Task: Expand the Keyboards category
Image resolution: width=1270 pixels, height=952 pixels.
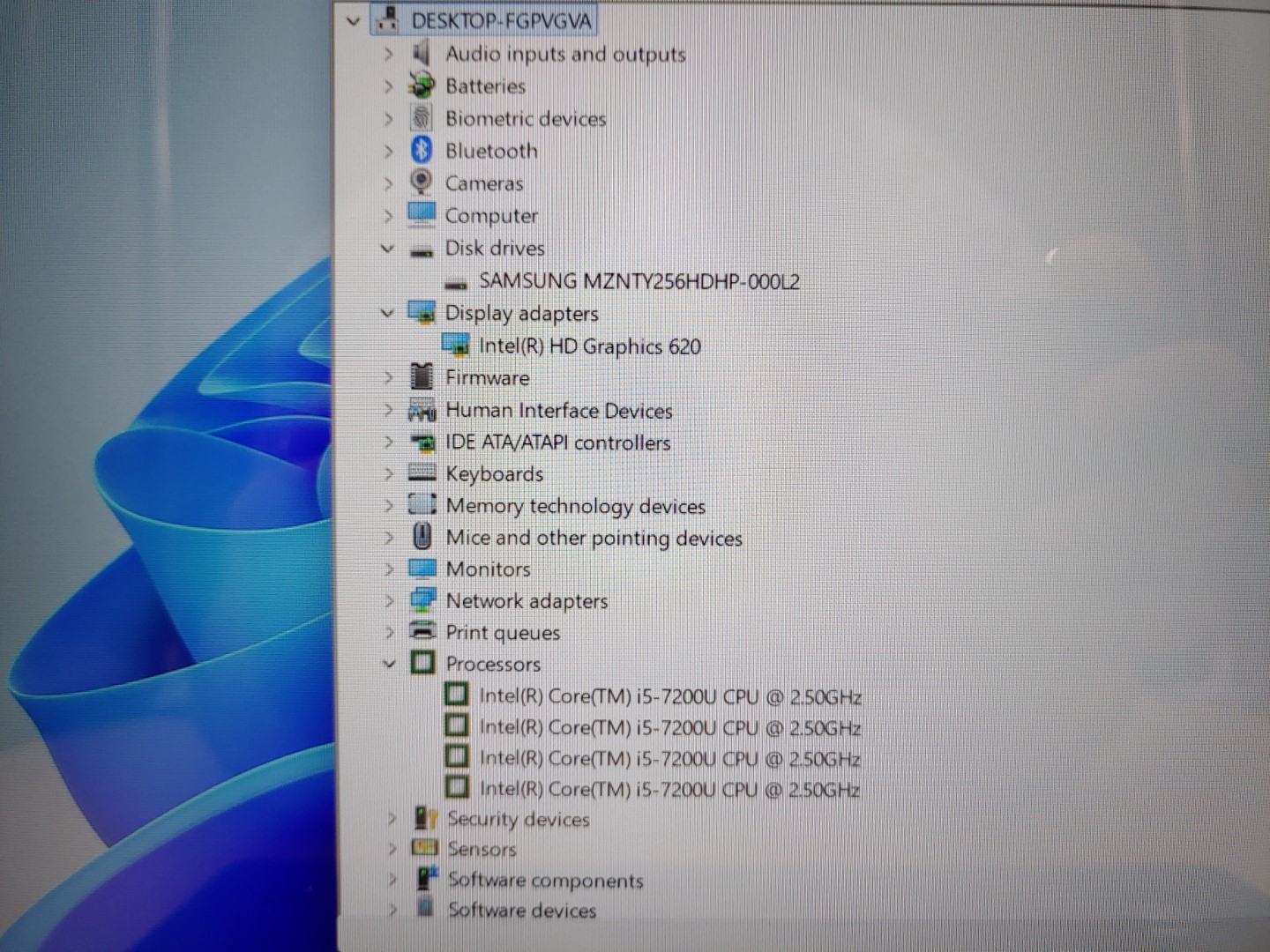Action: [x=388, y=474]
